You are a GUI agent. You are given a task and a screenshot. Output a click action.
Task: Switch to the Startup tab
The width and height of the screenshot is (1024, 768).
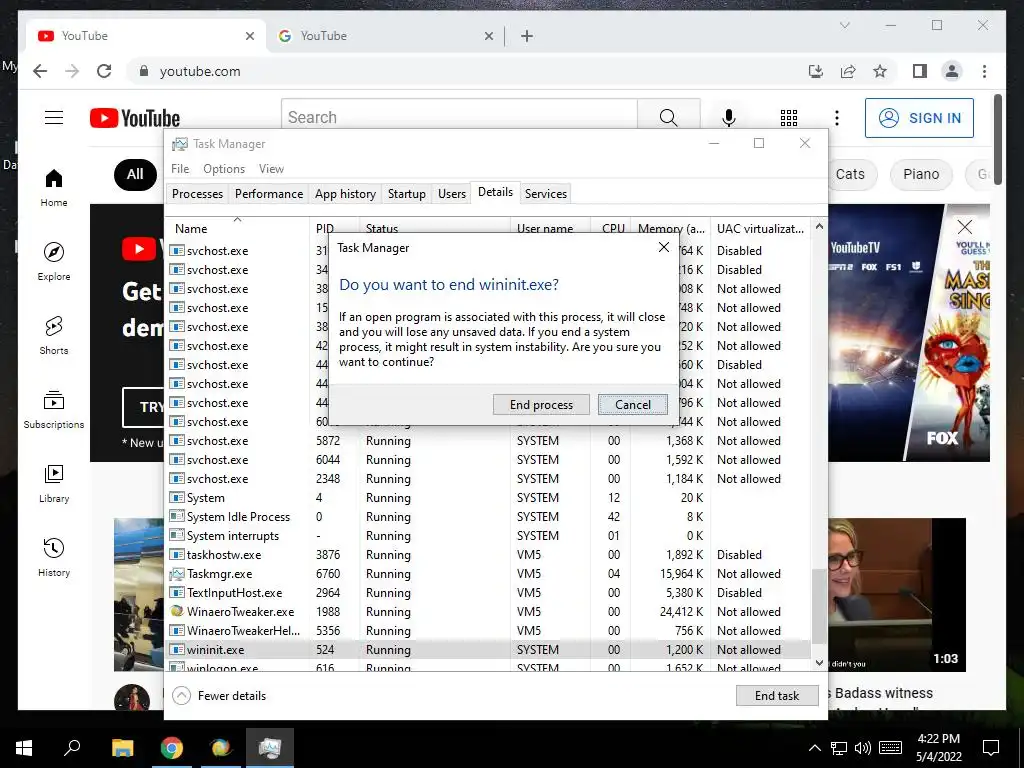coord(406,193)
